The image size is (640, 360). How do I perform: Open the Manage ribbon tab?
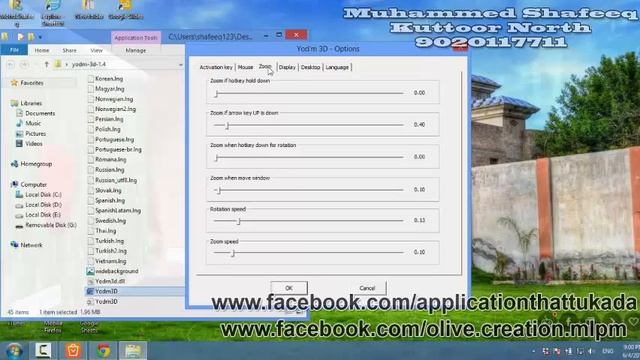pos(136,50)
